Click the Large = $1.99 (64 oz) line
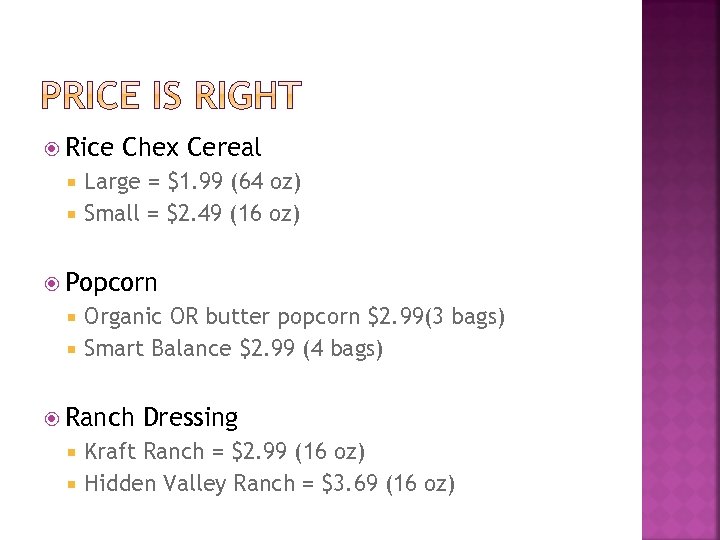720x540 pixels. pos(193,182)
